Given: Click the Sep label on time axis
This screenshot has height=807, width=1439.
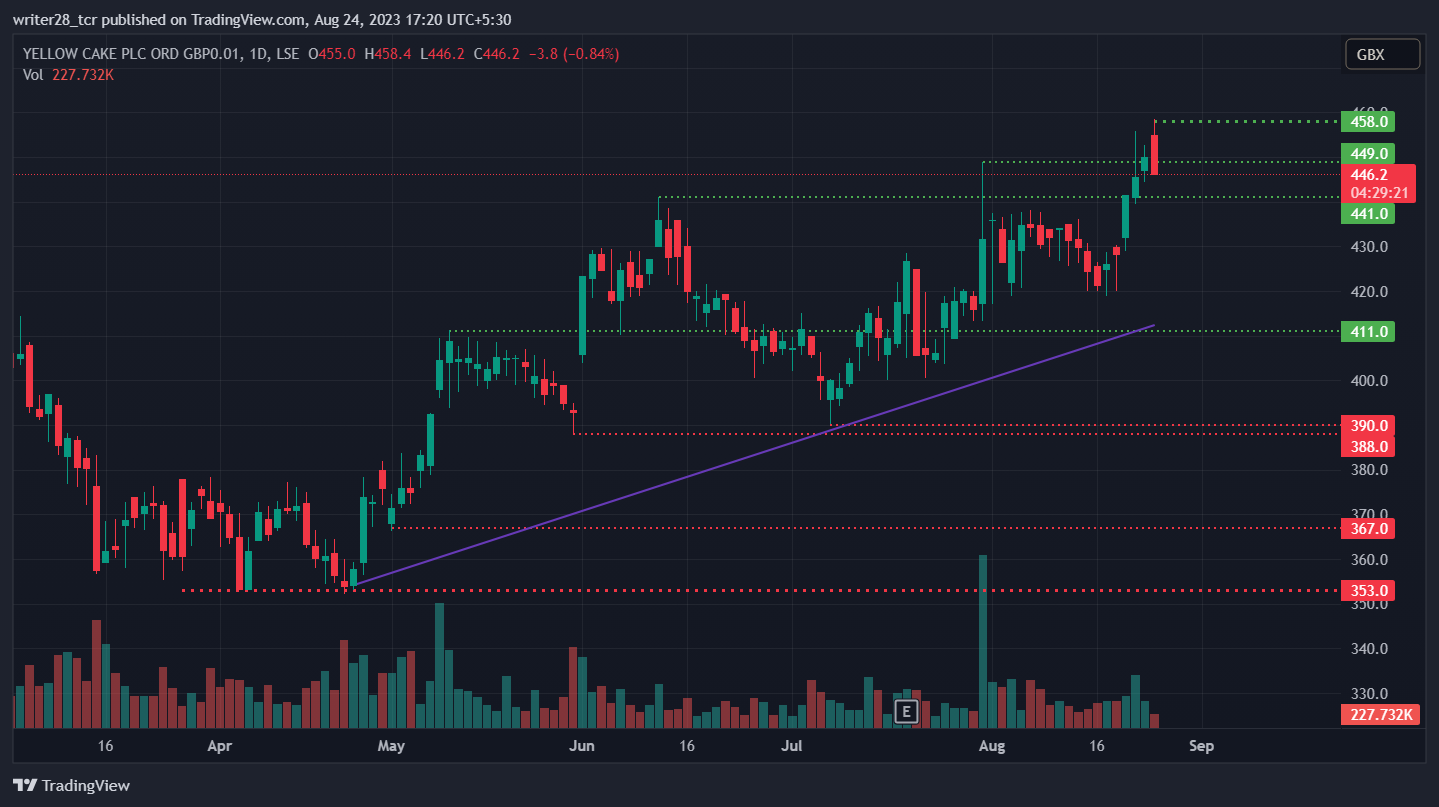Looking at the screenshot, I should point(1201,746).
